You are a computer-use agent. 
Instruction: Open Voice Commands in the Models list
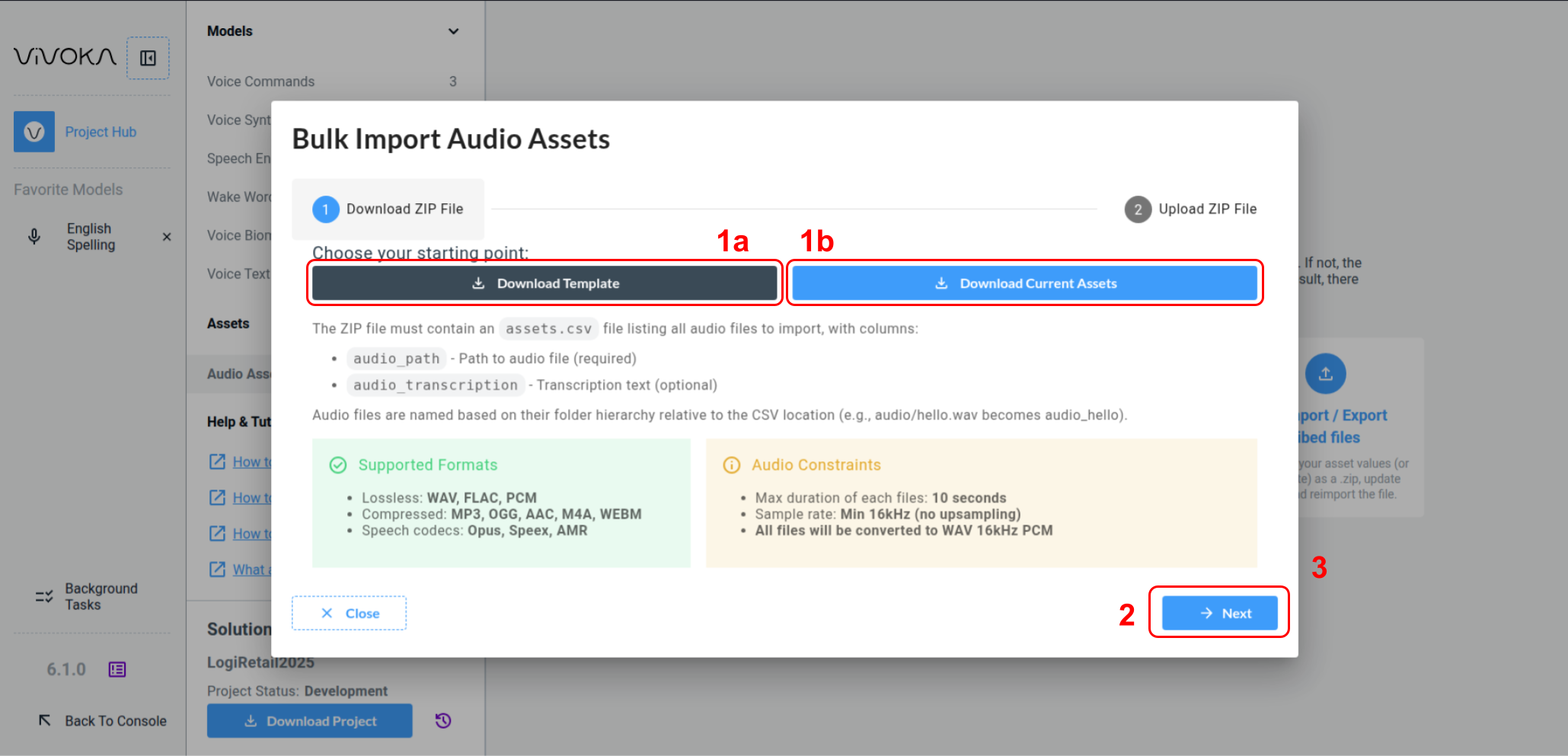click(x=260, y=81)
